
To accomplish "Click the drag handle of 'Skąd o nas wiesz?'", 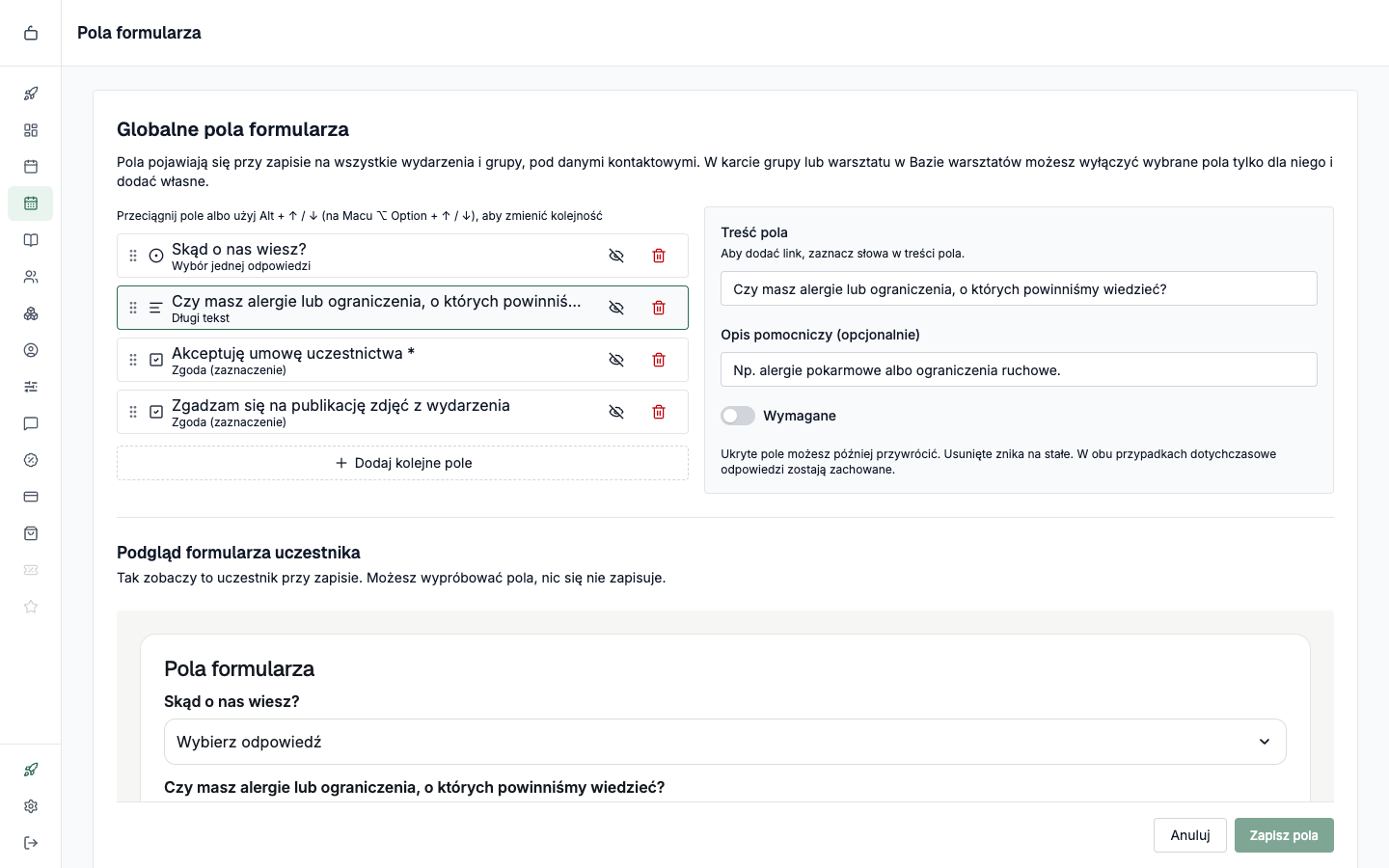I will (x=133, y=256).
